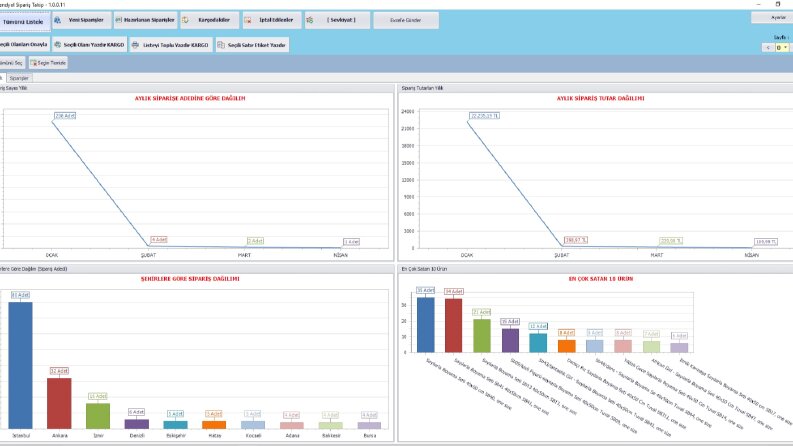
Task: Click the Tümünü Seç button
Action: 12,63
